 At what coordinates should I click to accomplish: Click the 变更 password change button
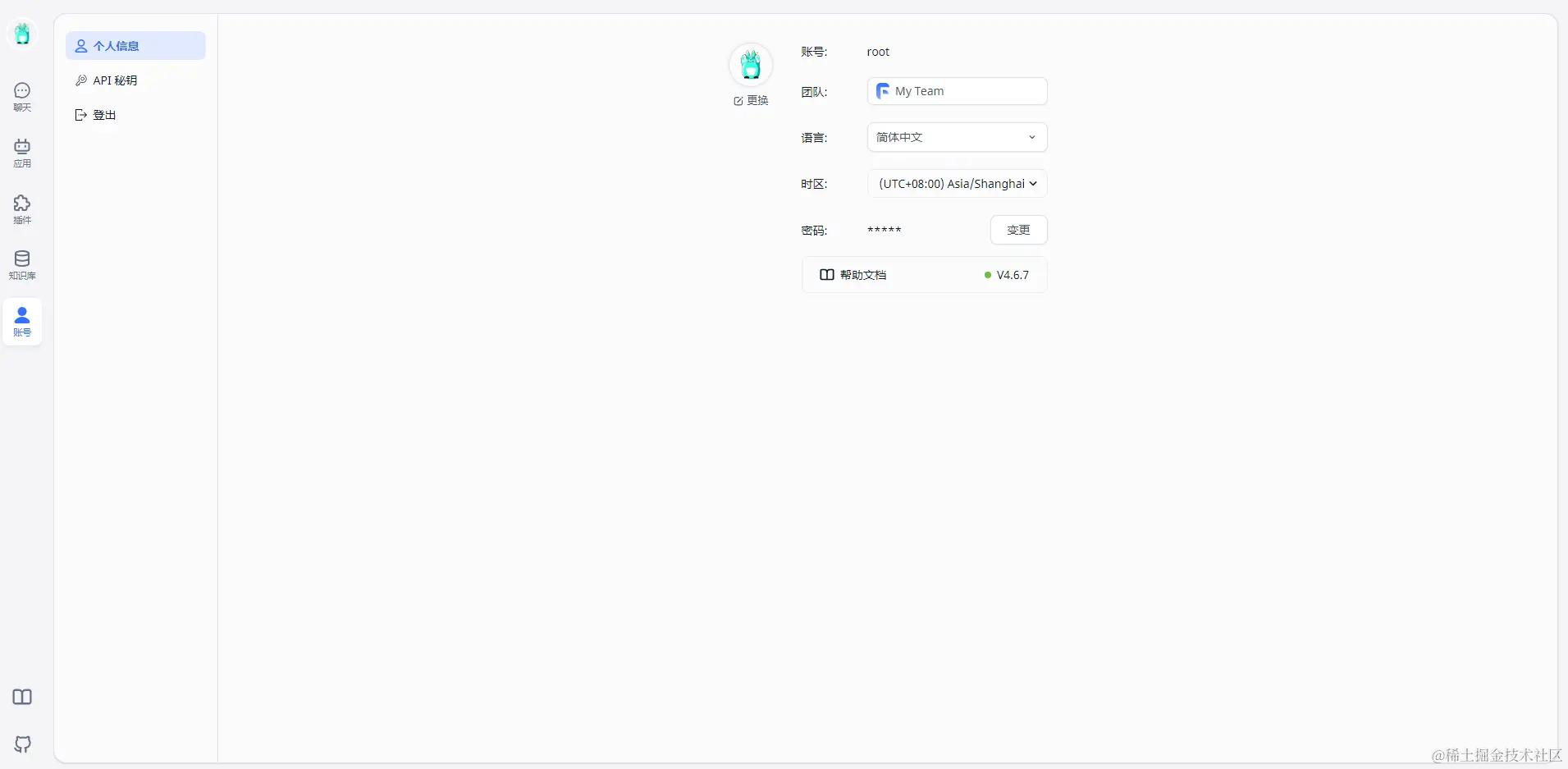pos(1018,230)
